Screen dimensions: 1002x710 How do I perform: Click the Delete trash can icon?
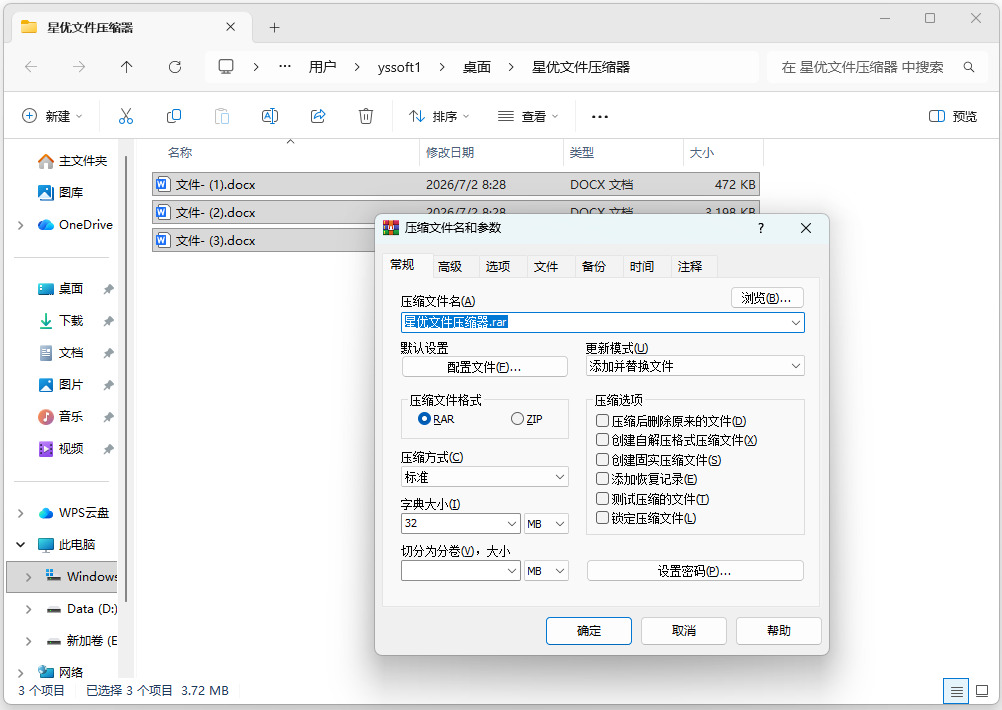click(366, 116)
